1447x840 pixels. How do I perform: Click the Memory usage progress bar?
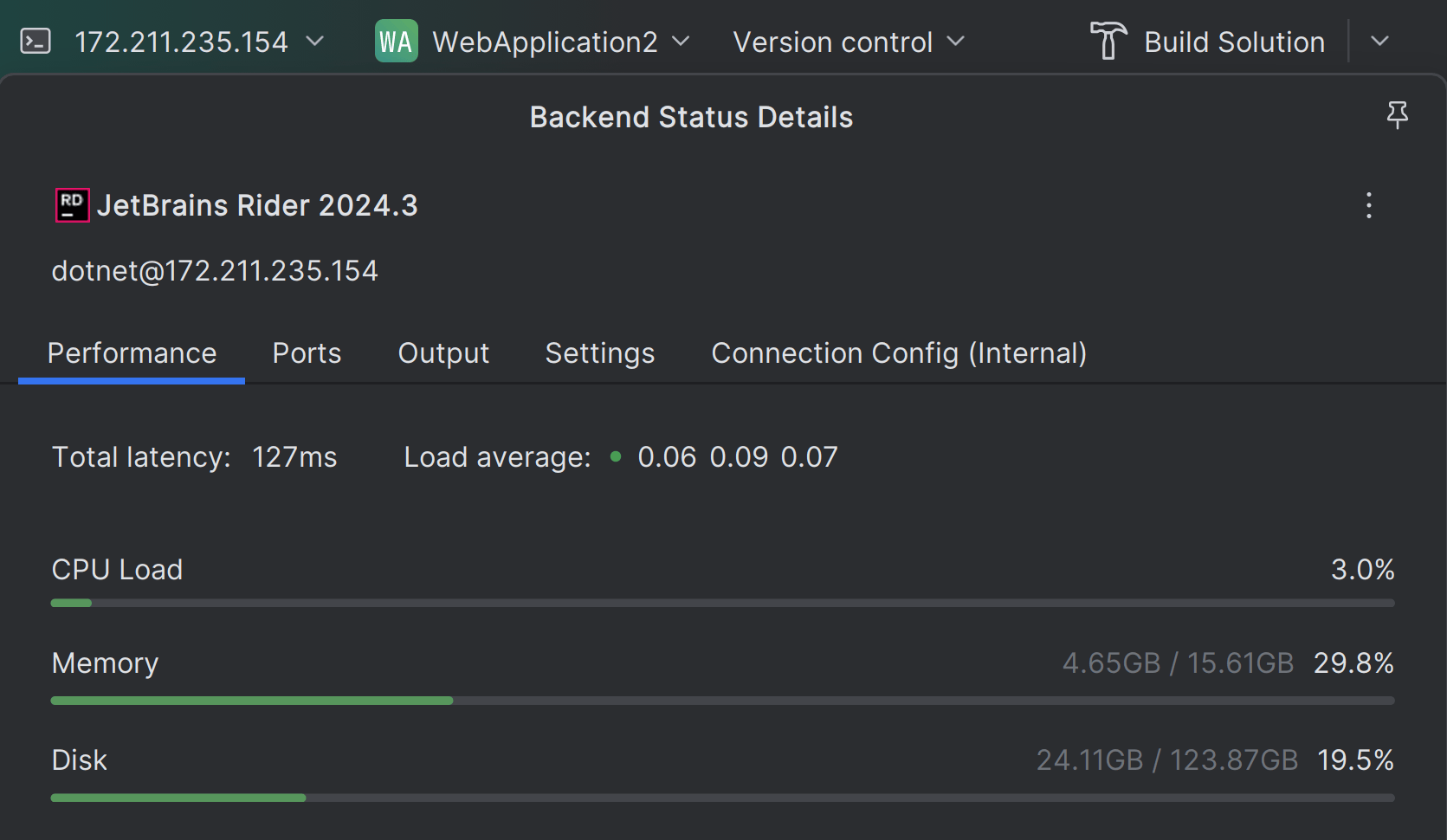tap(722, 700)
